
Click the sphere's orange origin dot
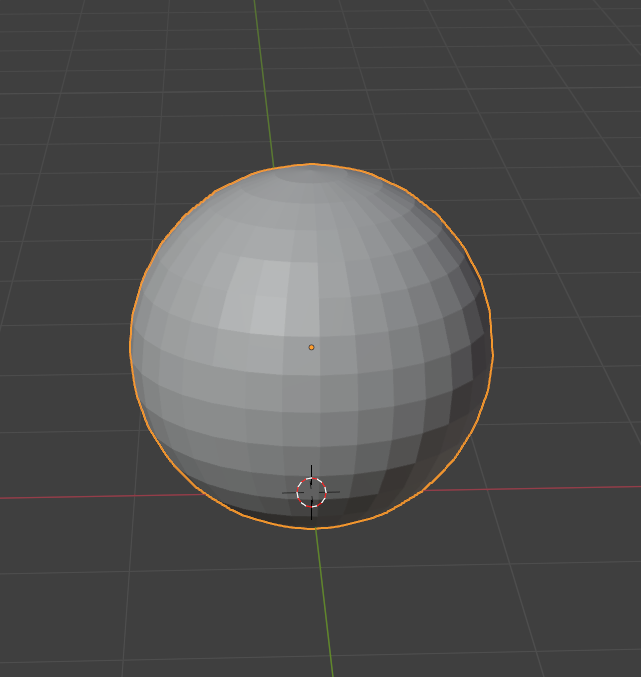coord(311,347)
